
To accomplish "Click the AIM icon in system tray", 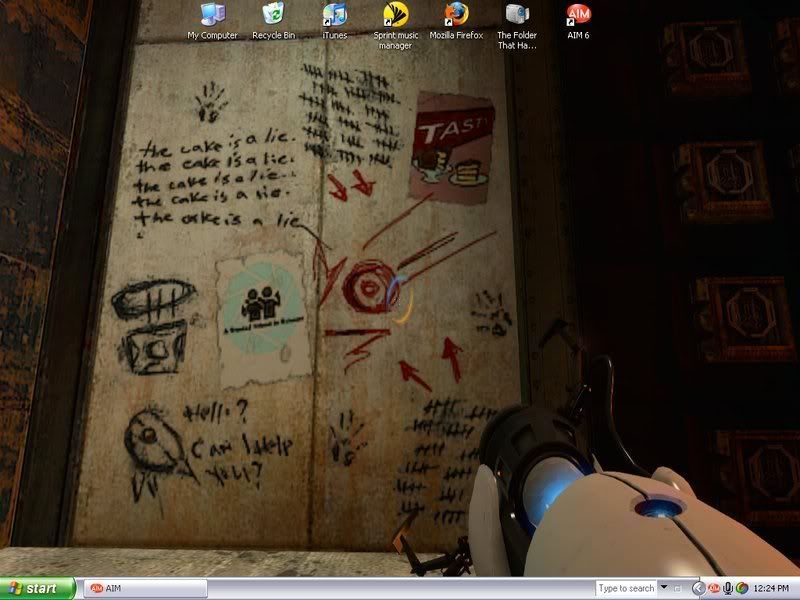I will click(714, 588).
